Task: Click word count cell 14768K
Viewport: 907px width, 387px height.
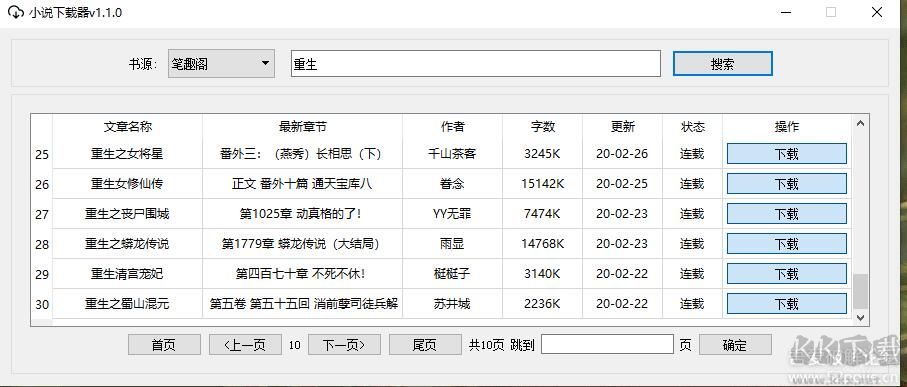Action: (543, 244)
